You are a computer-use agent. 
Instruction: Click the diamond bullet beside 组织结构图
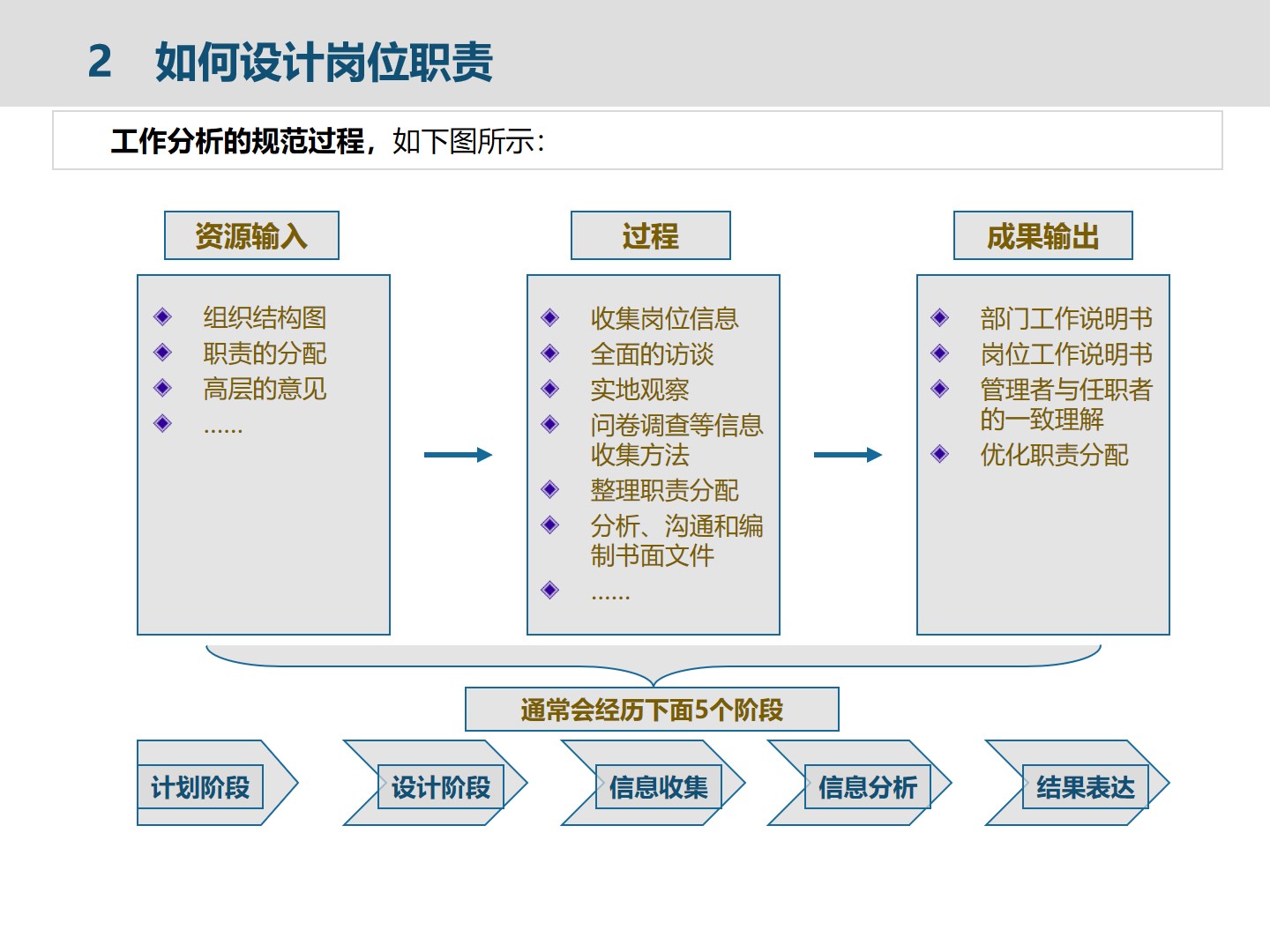pyautogui.click(x=163, y=316)
